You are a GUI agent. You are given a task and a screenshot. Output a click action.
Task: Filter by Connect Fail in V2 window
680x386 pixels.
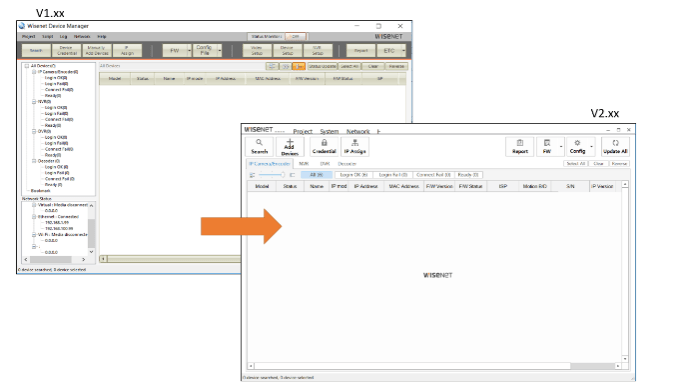[433, 175]
